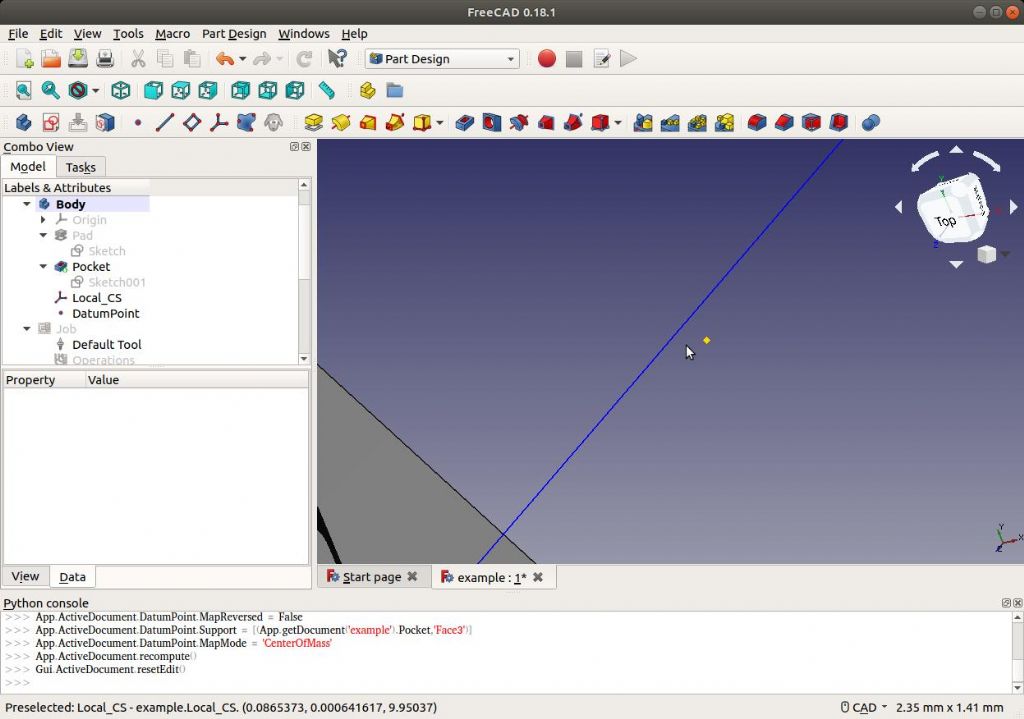Viewport: 1024px width, 719px height.
Task: Collapse the Pocket tree node
Action: tap(43, 266)
